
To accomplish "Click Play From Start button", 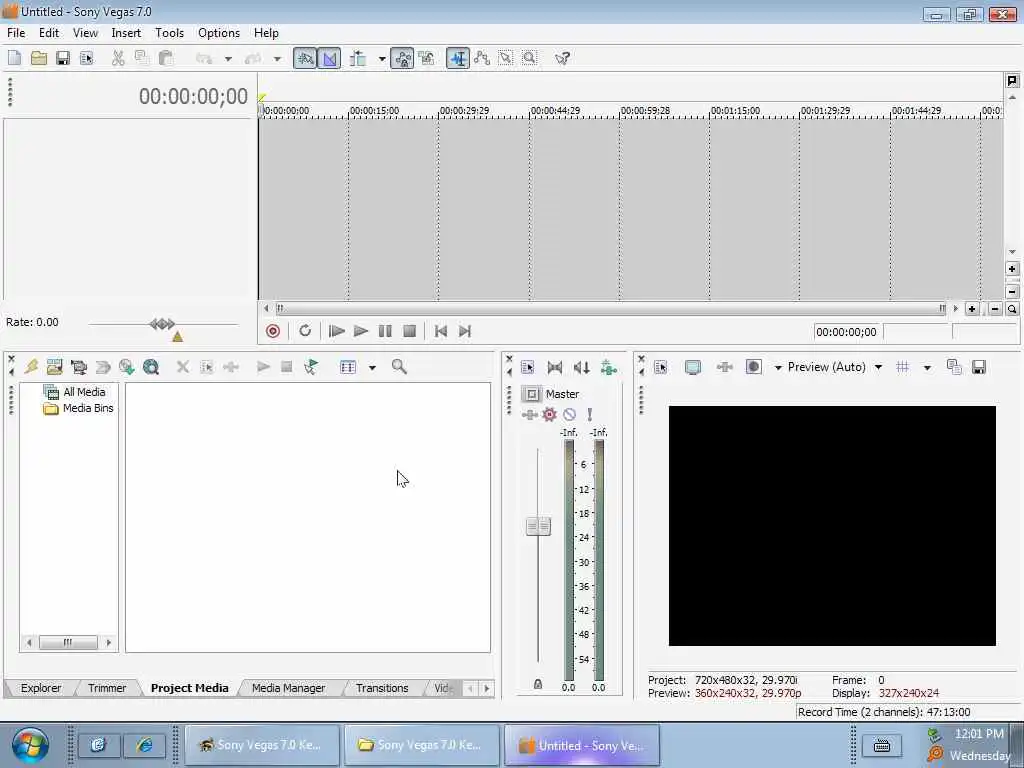I will click(x=336, y=331).
